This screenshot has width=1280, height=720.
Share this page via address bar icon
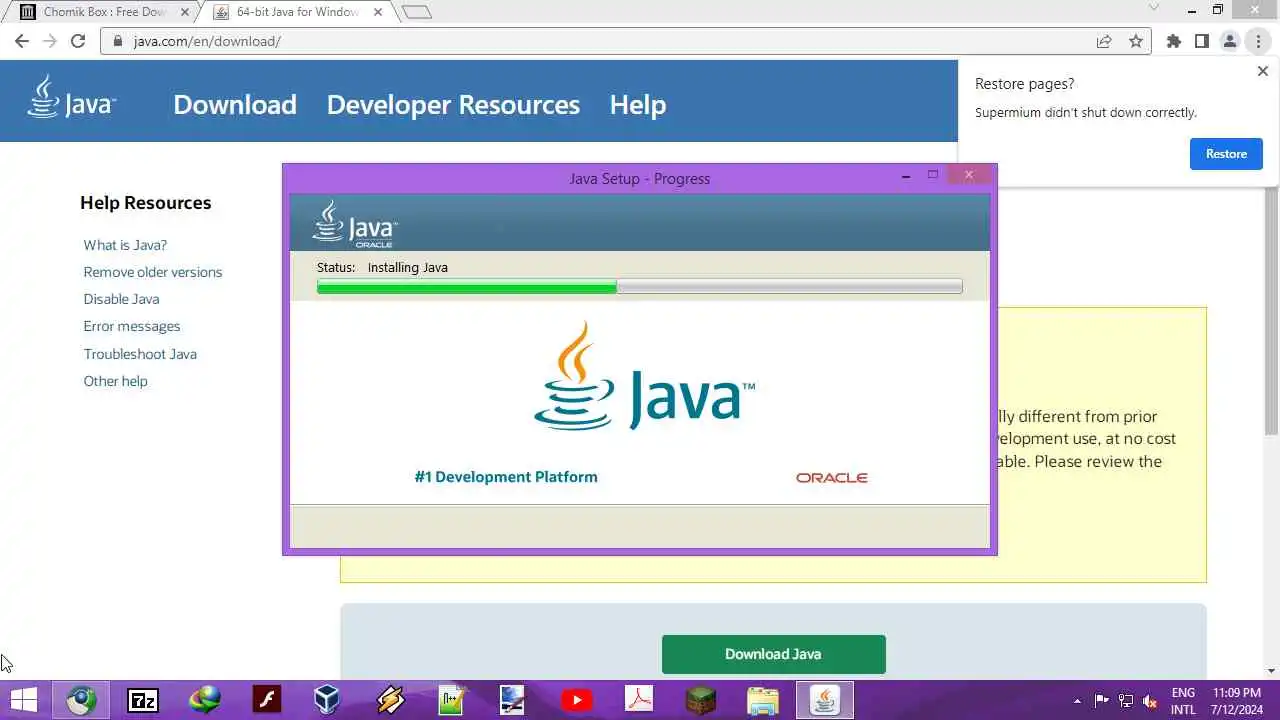[1104, 42]
